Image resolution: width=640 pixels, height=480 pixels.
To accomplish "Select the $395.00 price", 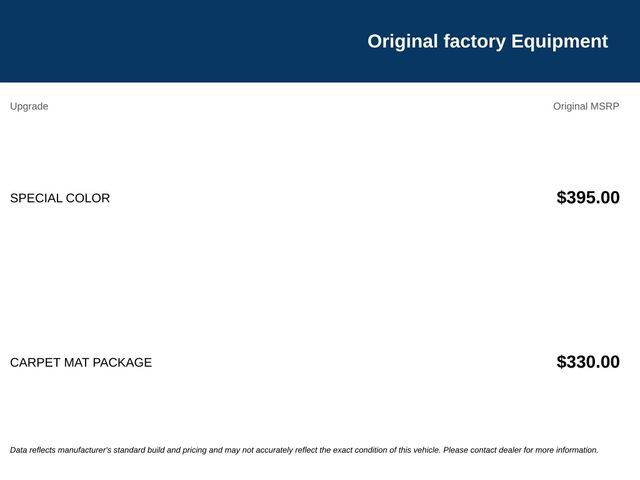I will point(588,198).
